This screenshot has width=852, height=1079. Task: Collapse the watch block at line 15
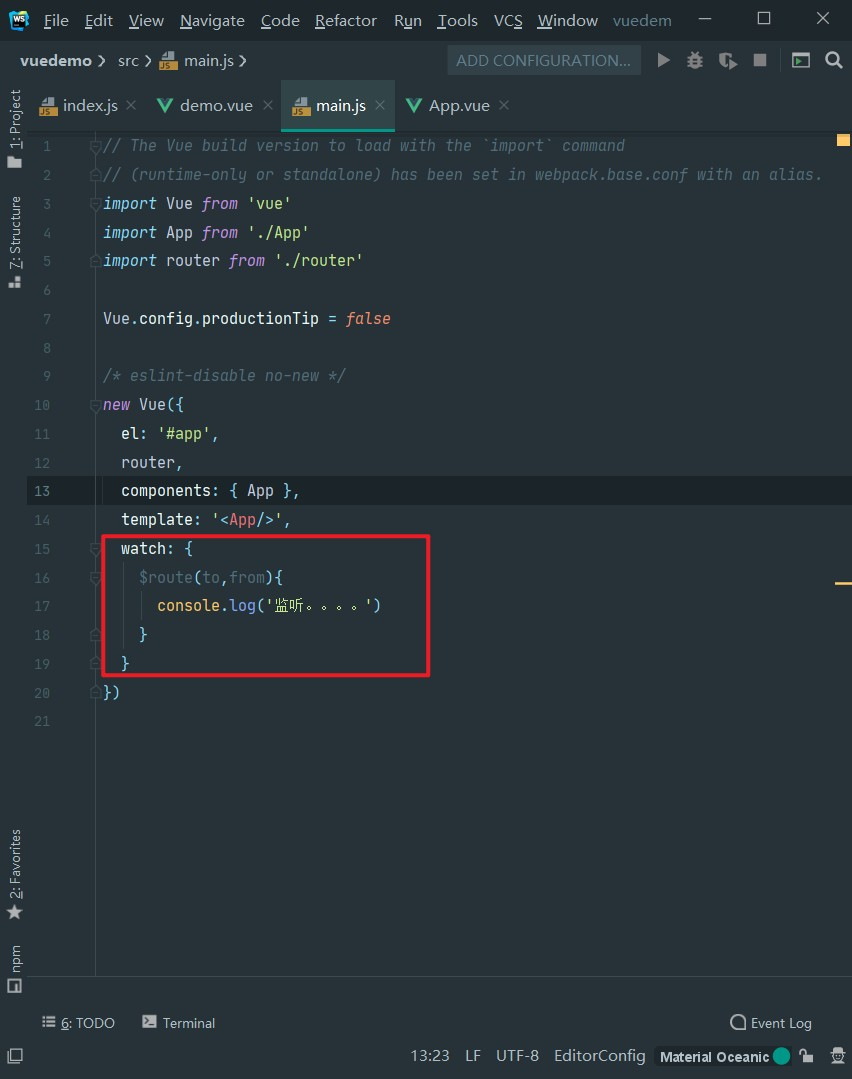96,549
